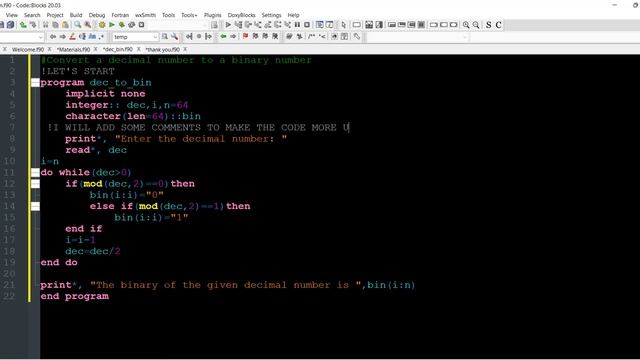Open the Fortran menu
The height and width of the screenshot is (360, 640).
(120, 15)
